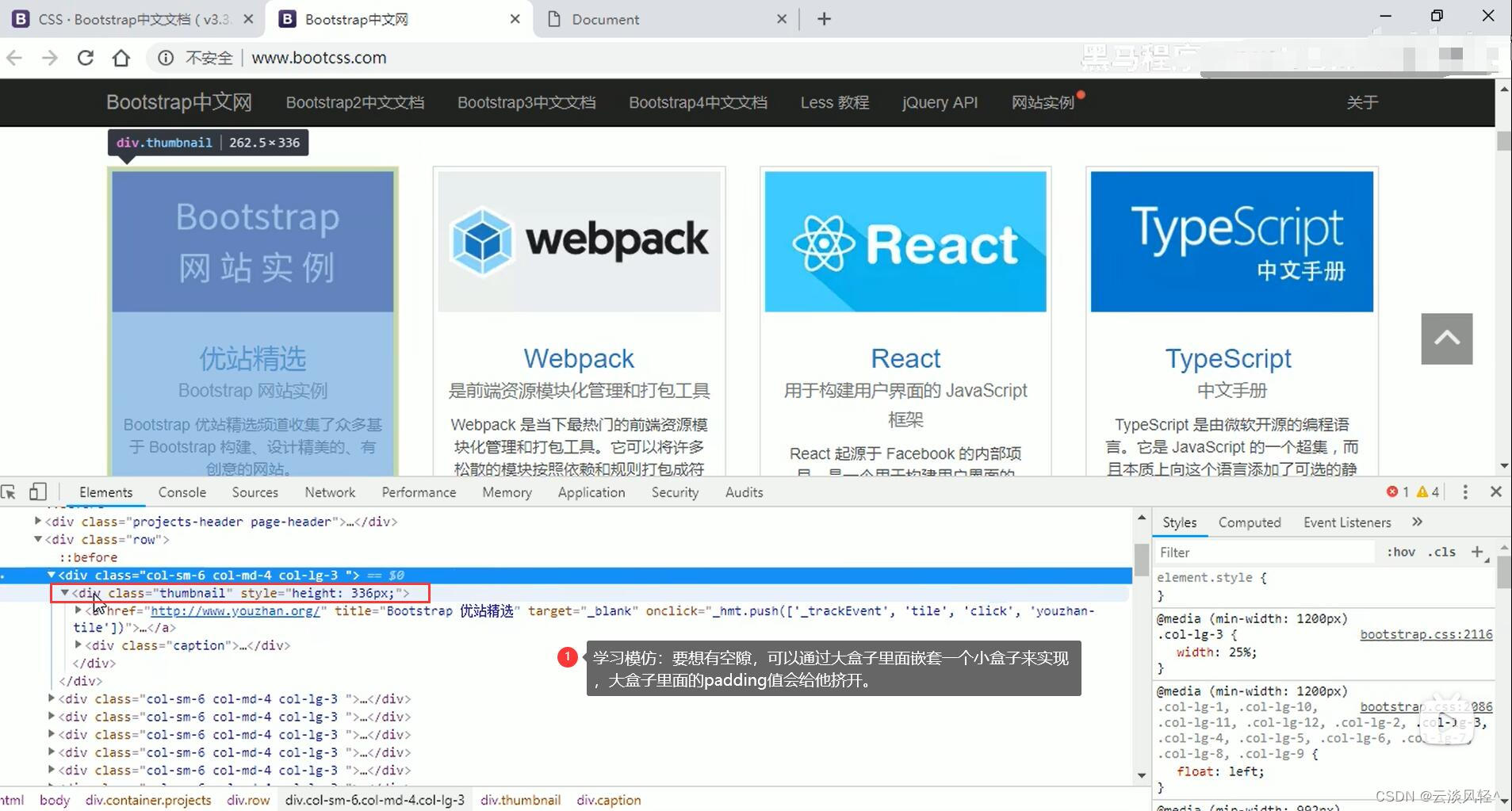This screenshot has height=811, width=1512.
Task: Click the bootstrap.css:2116 source link
Action: [x=1426, y=634]
